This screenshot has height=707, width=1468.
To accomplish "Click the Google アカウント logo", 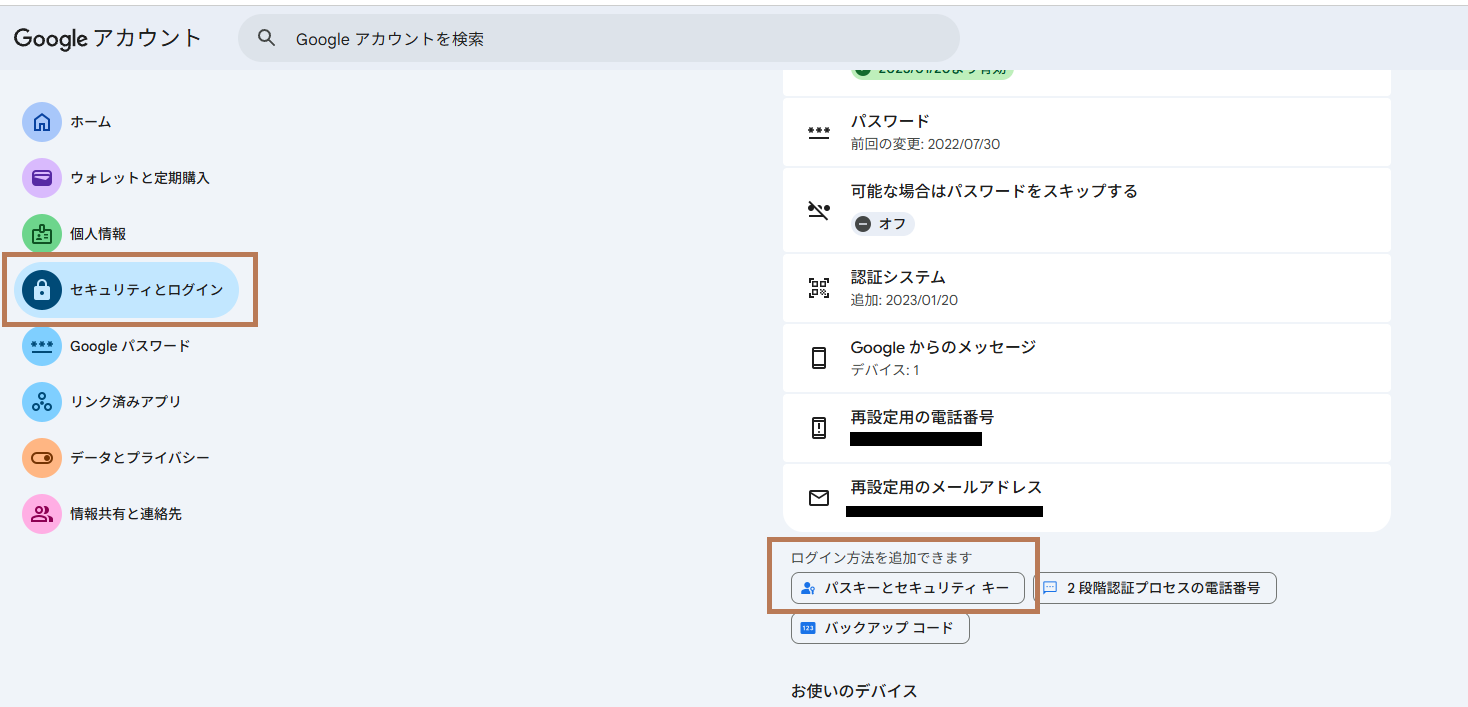I will [108, 38].
